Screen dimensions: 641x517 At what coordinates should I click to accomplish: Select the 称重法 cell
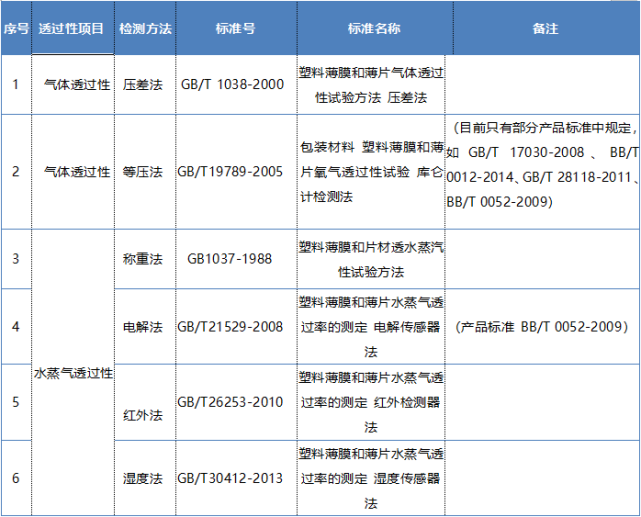tap(145, 259)
